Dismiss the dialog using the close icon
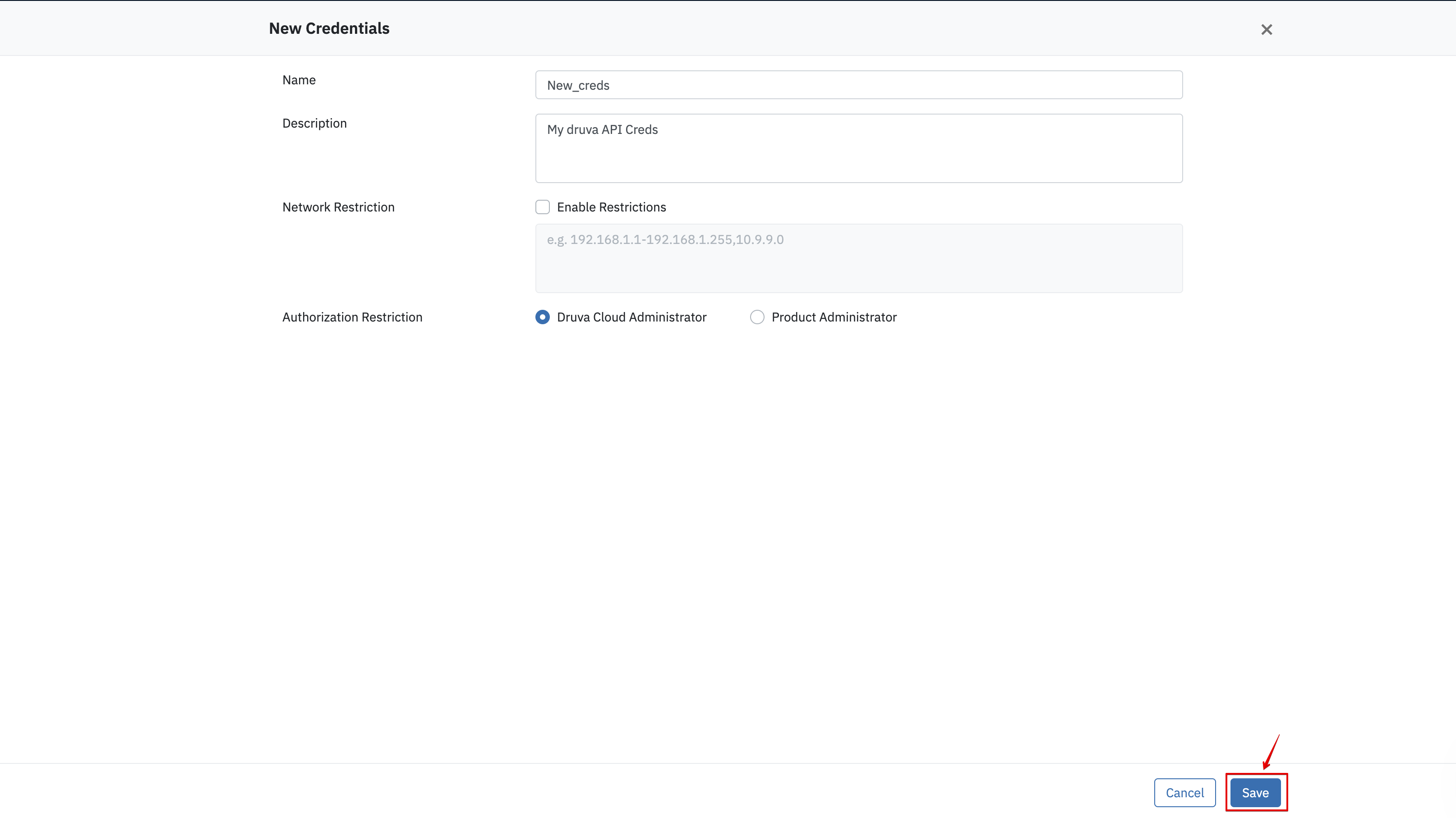1456x818 pixels. 1266,29
